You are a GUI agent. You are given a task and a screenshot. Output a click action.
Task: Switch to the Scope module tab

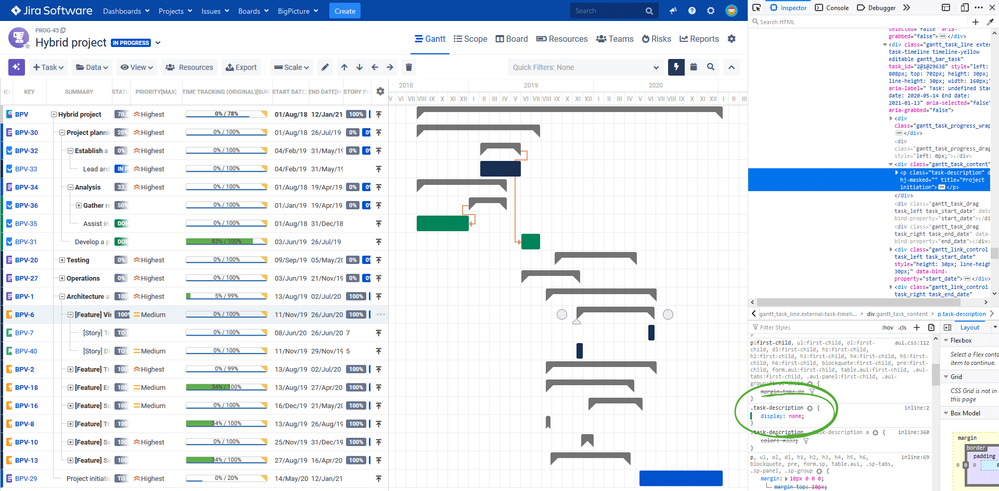click(470, 39)
